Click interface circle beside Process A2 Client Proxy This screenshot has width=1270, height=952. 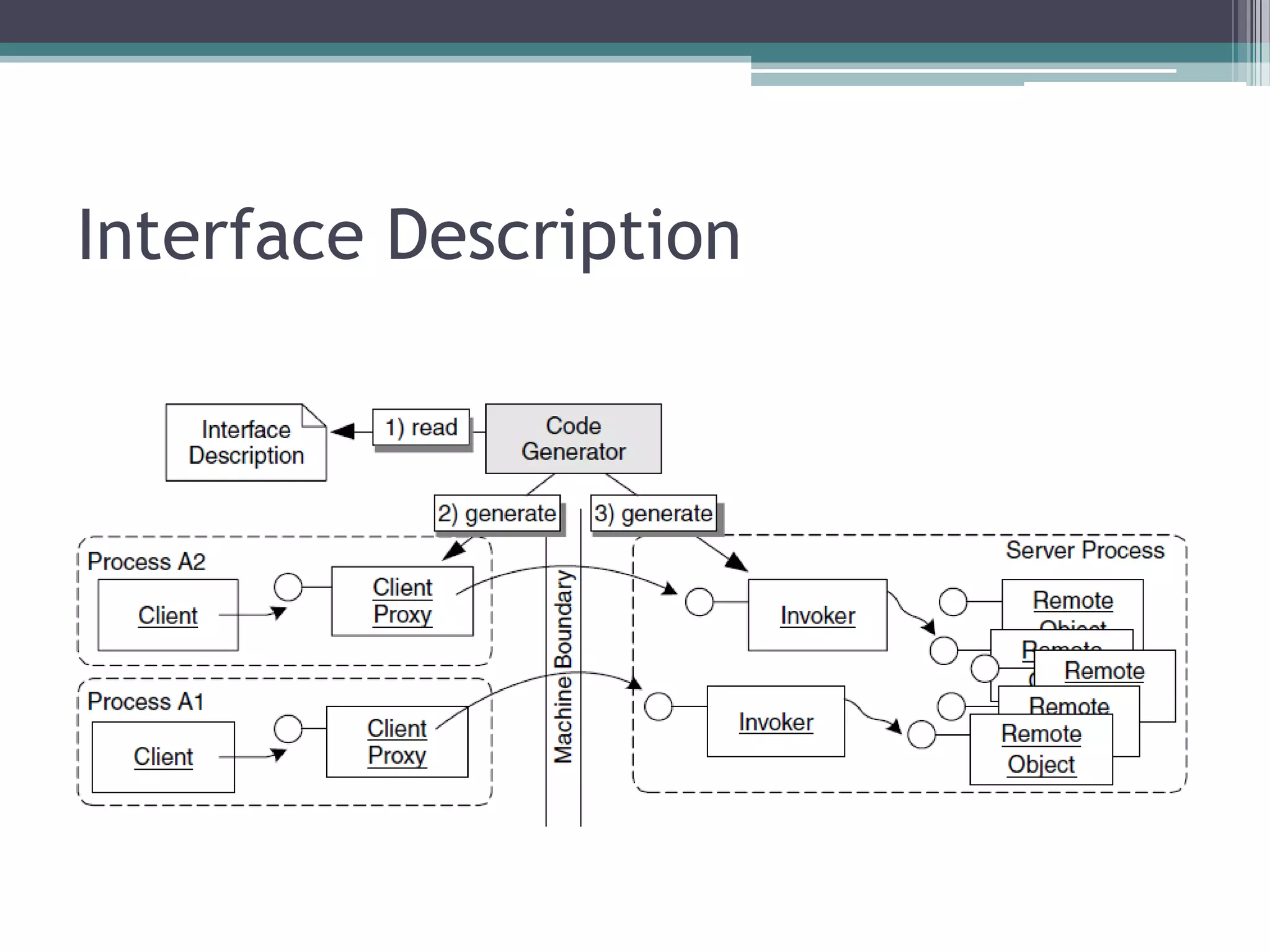(288, 586)
